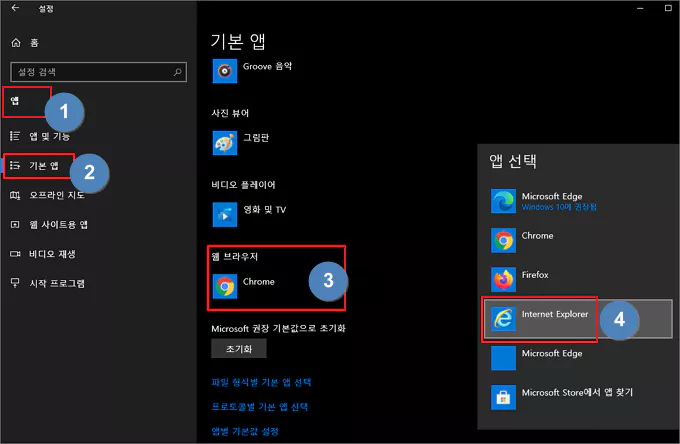The width and height of the screenshot is (680, 444).
Task: Minimize the Settings window
Action: tap(640, 8)
